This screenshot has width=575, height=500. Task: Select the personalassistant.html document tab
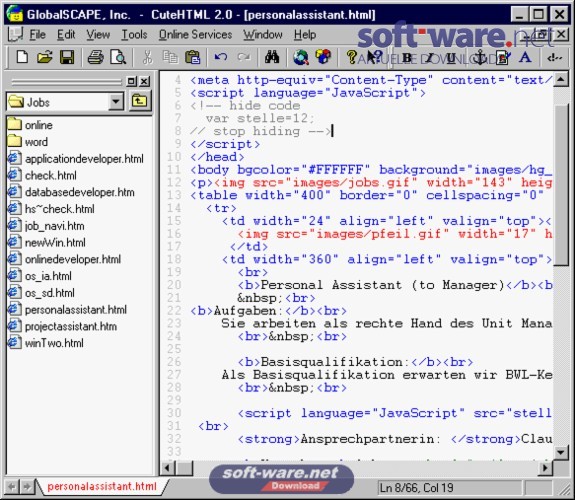click(102, 486)
